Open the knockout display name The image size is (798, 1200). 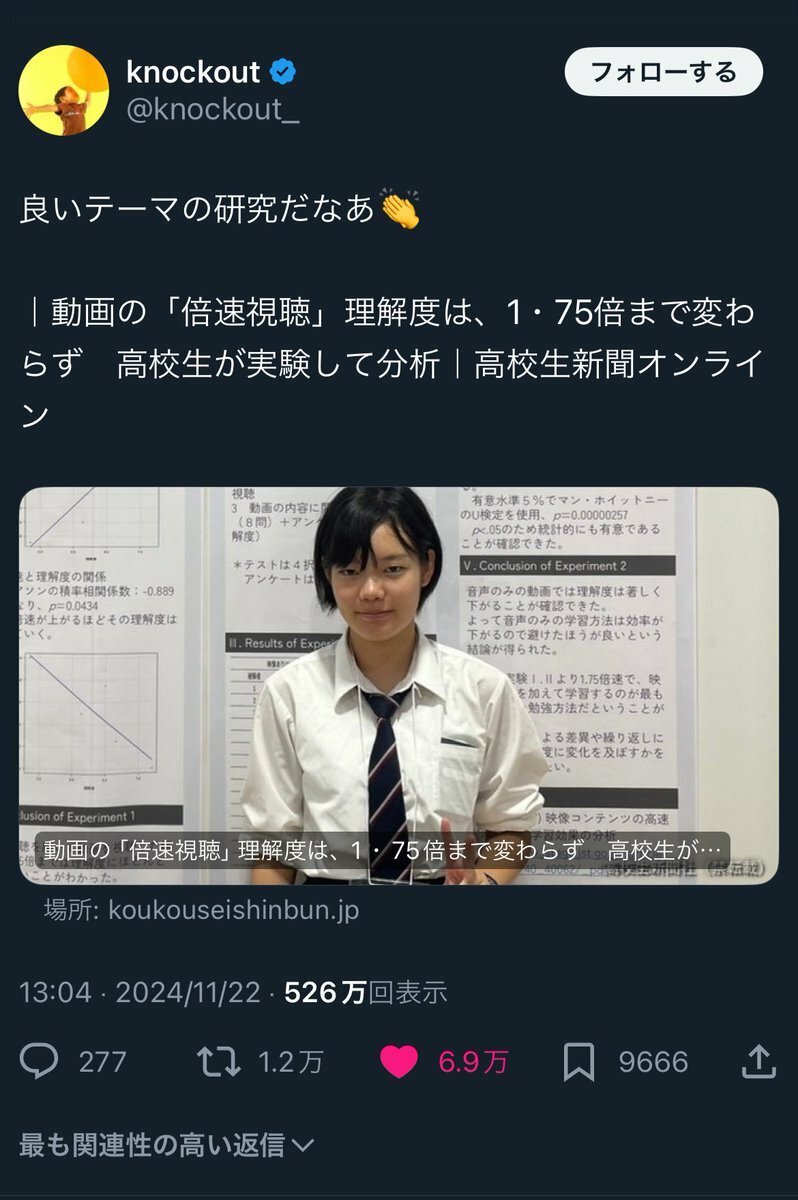[193, 72]
